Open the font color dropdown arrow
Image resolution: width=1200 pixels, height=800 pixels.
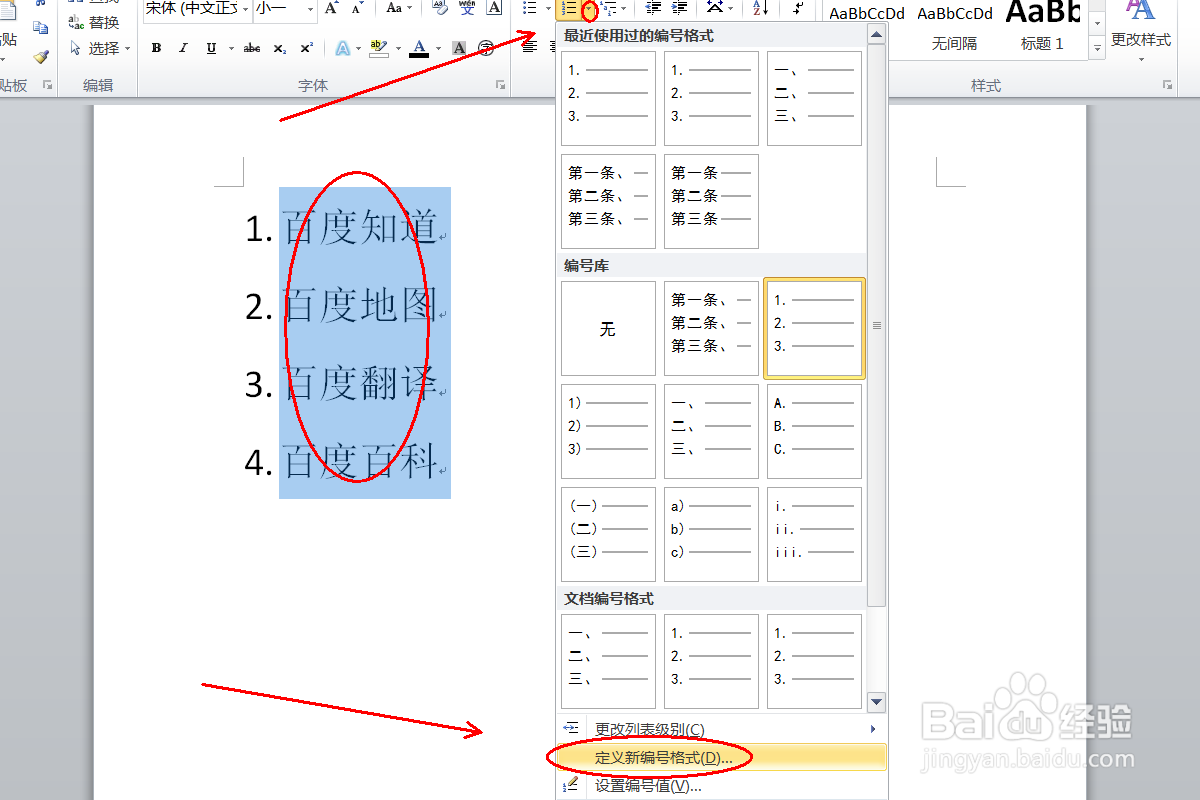tap(437, 48)
